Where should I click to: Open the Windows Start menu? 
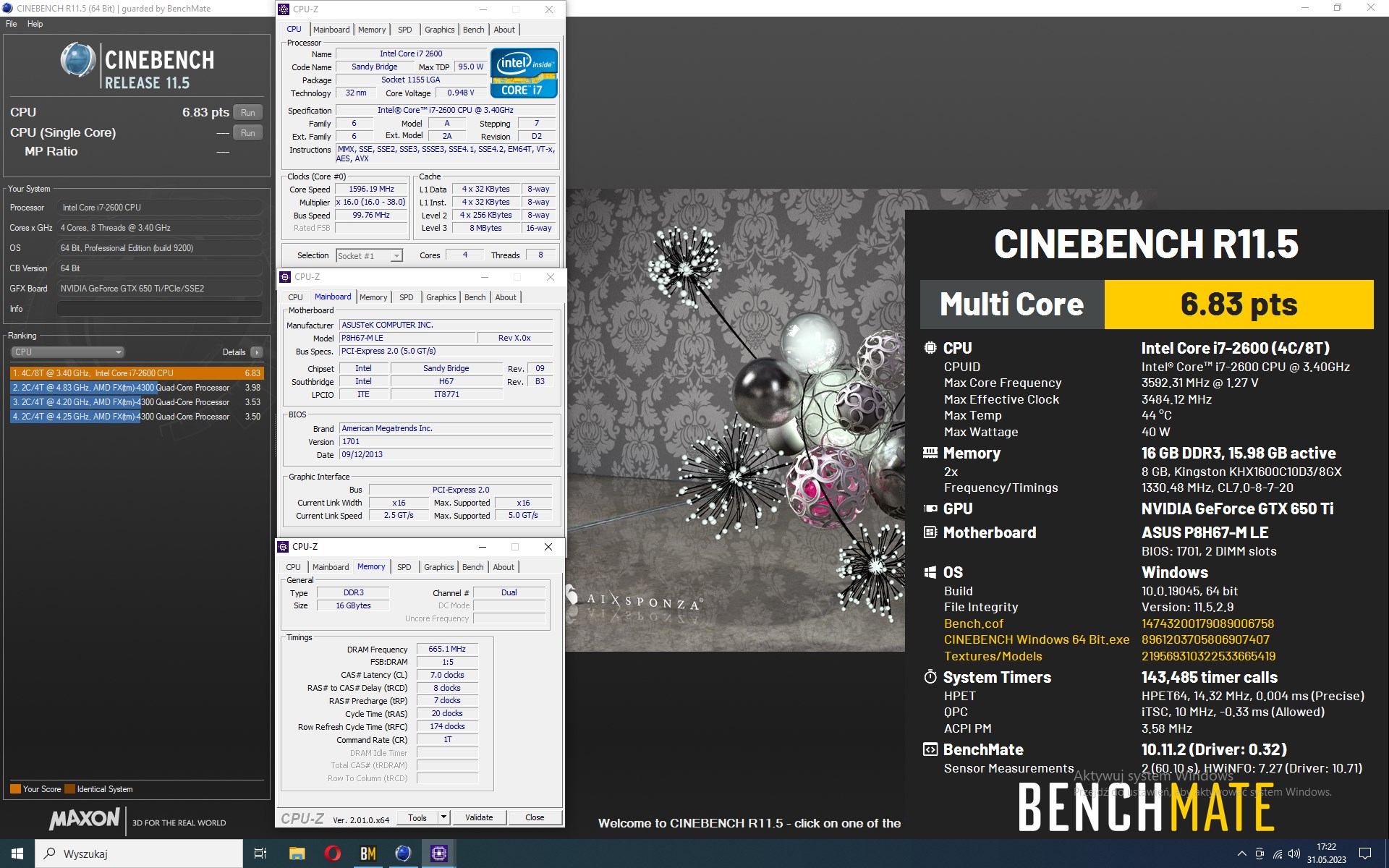(17, 854)
